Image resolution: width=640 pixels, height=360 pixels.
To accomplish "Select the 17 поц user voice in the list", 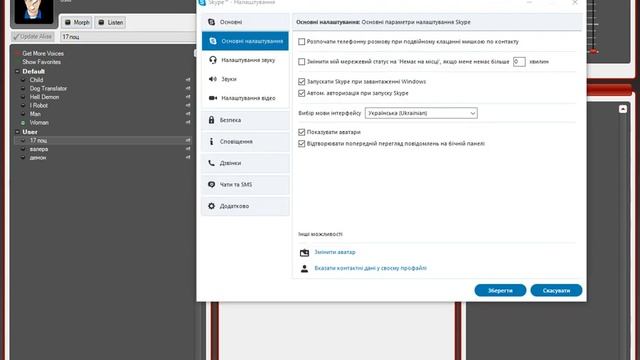I will coord(38,140).
